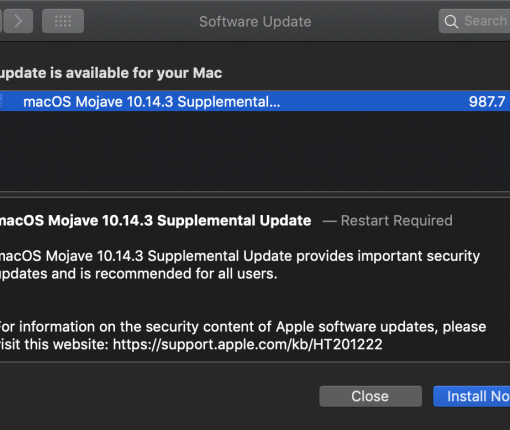The width and height of the screenshot is (510, 430).
Task: Open the support.apple.com/kb/HT201222 link
Action: [x=248, y=344]
